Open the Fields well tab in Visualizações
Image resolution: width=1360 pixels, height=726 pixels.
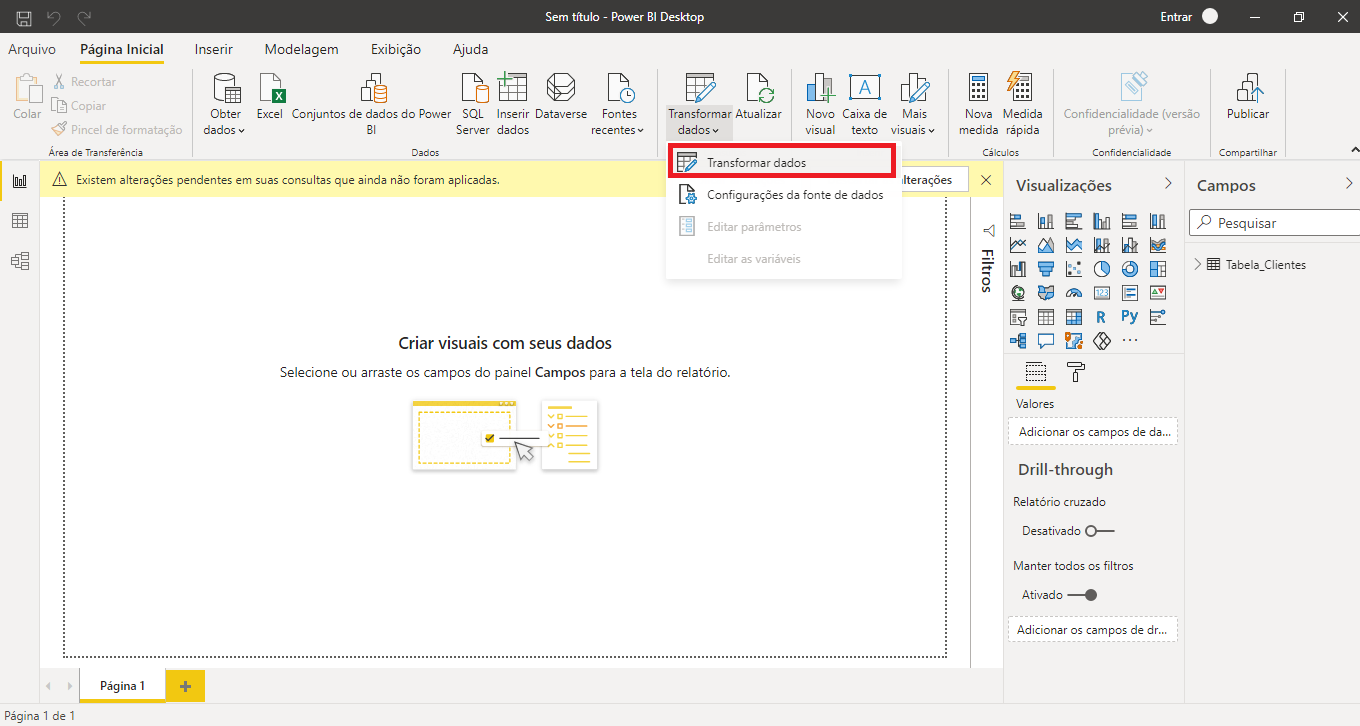click(x=1036, y=373)
